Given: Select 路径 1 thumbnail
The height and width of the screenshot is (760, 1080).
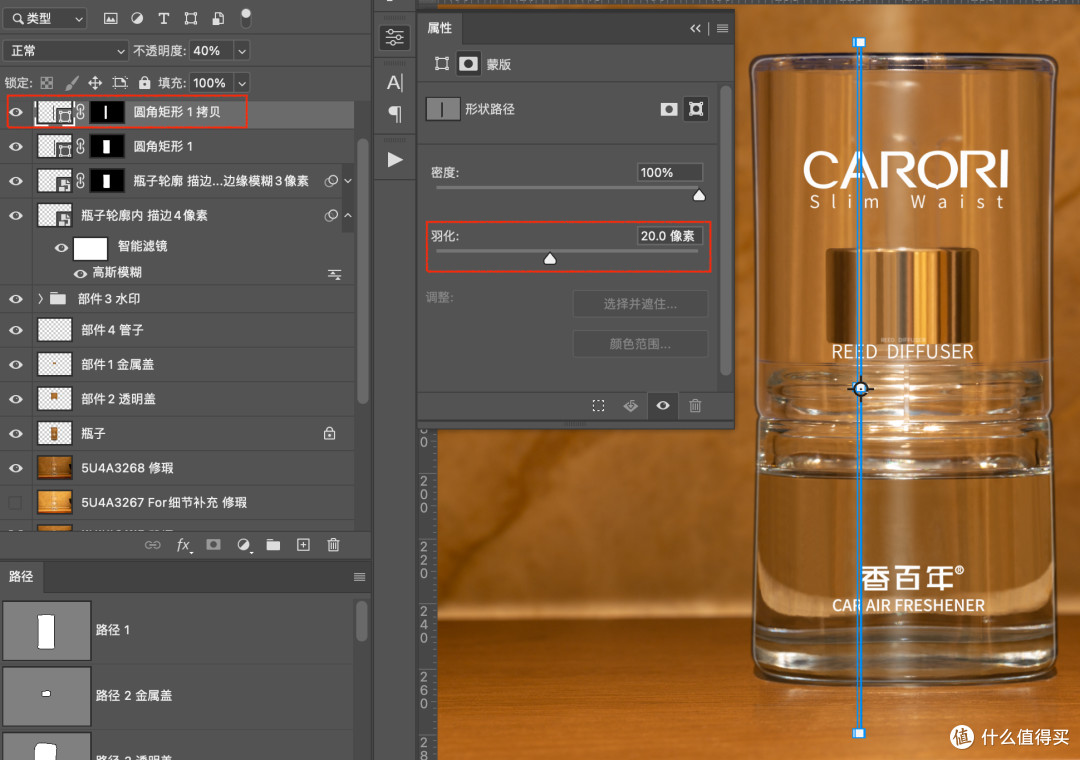Looking at the screenshot, I should click(46, 630).
